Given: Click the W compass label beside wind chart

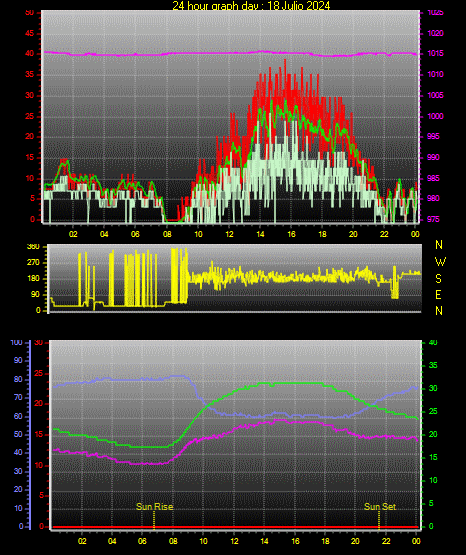Looking at the screenshot, I should 440,262.
